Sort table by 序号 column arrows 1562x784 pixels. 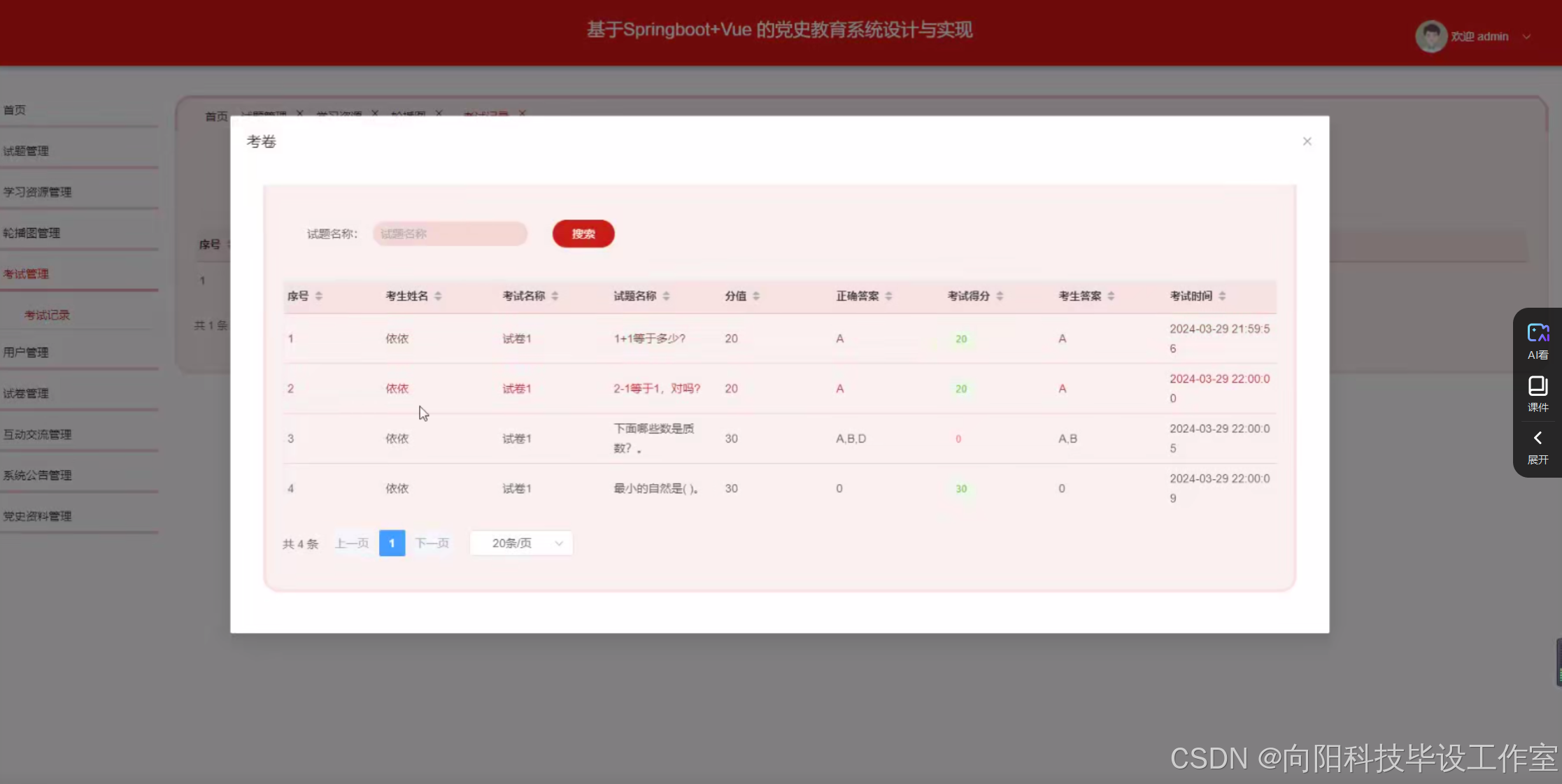(319, 296)
